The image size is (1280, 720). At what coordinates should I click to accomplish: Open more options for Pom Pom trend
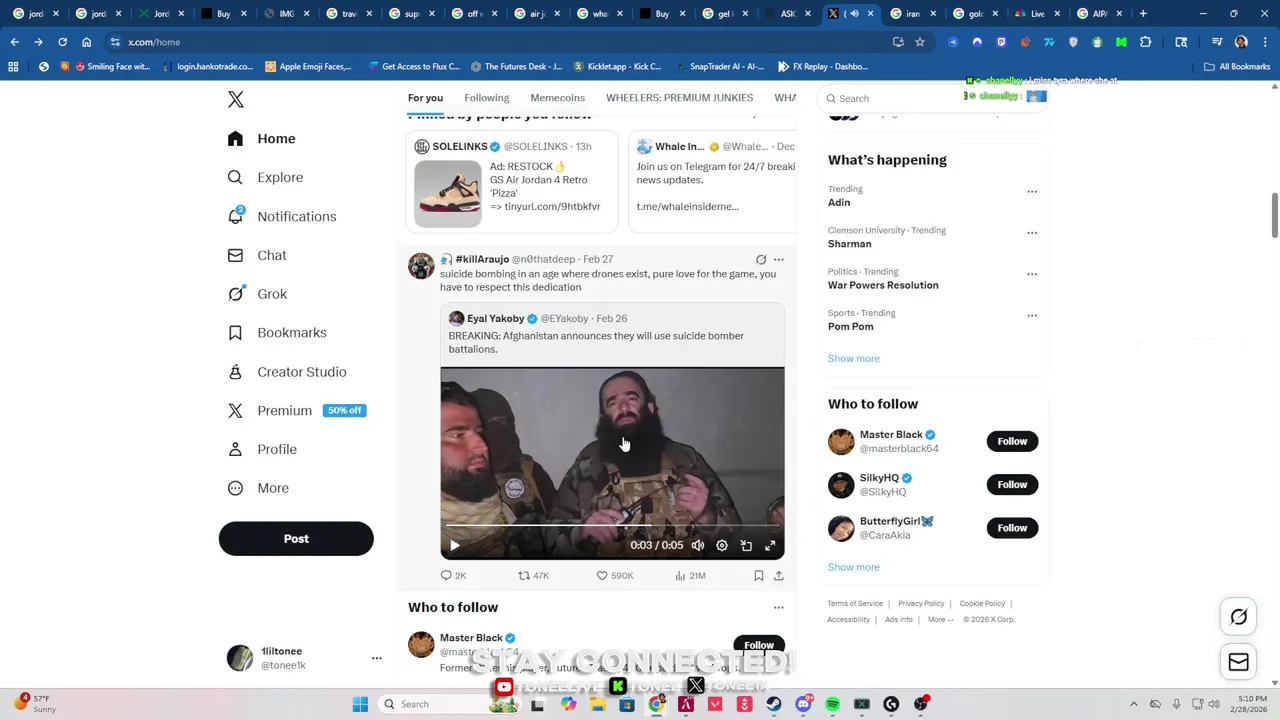tap(1032, 315)
